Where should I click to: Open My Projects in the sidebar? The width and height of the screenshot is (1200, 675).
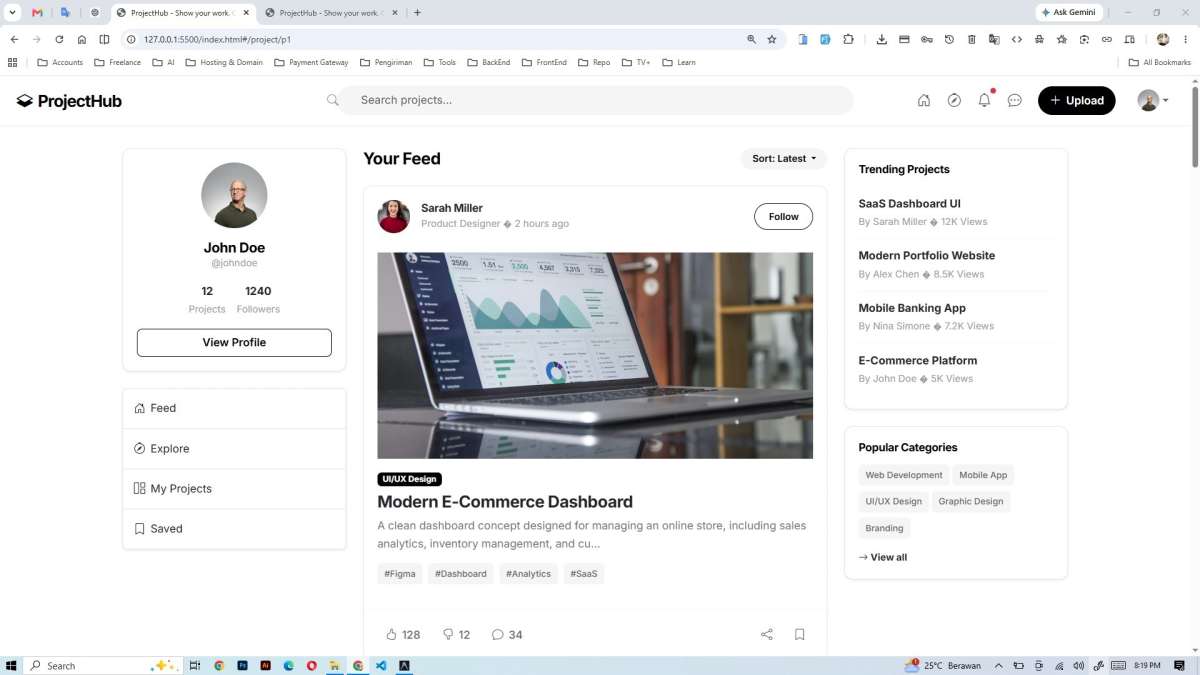coord(234,488)
